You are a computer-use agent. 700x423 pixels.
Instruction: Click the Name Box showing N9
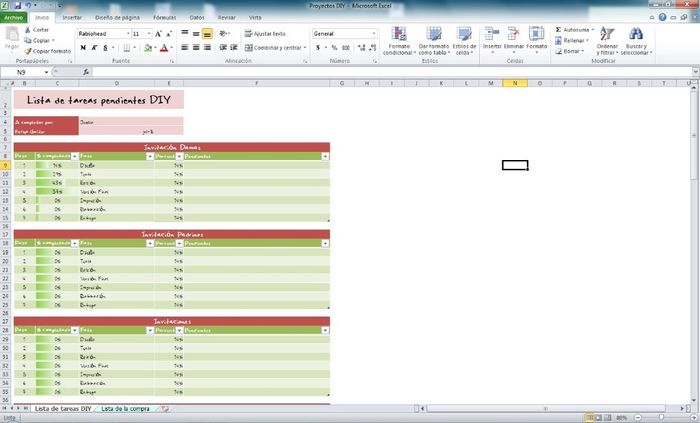pyautogui.click(x=30, y=72)
